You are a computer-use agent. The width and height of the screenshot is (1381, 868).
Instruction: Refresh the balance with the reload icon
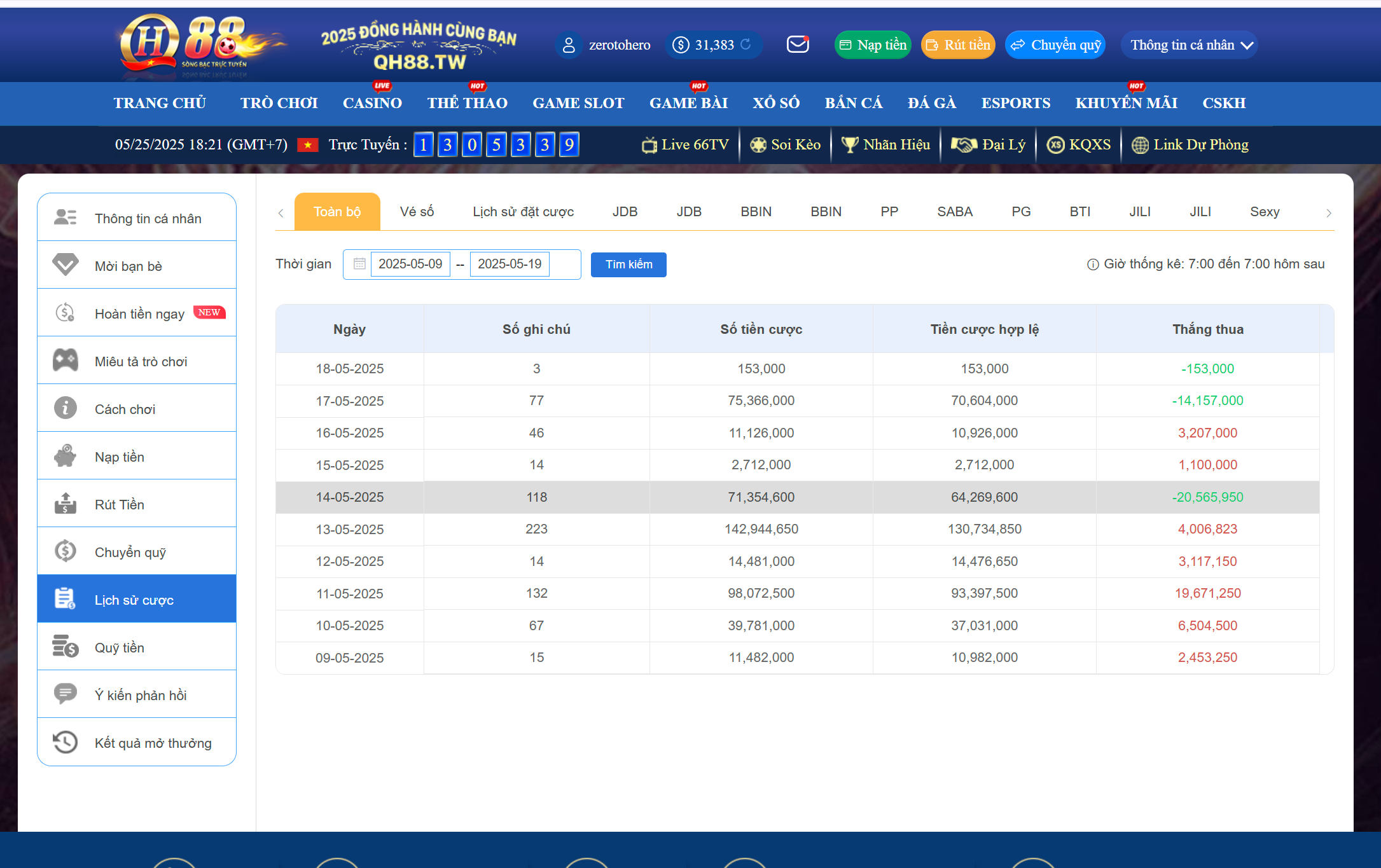click(x=746, y=45)
